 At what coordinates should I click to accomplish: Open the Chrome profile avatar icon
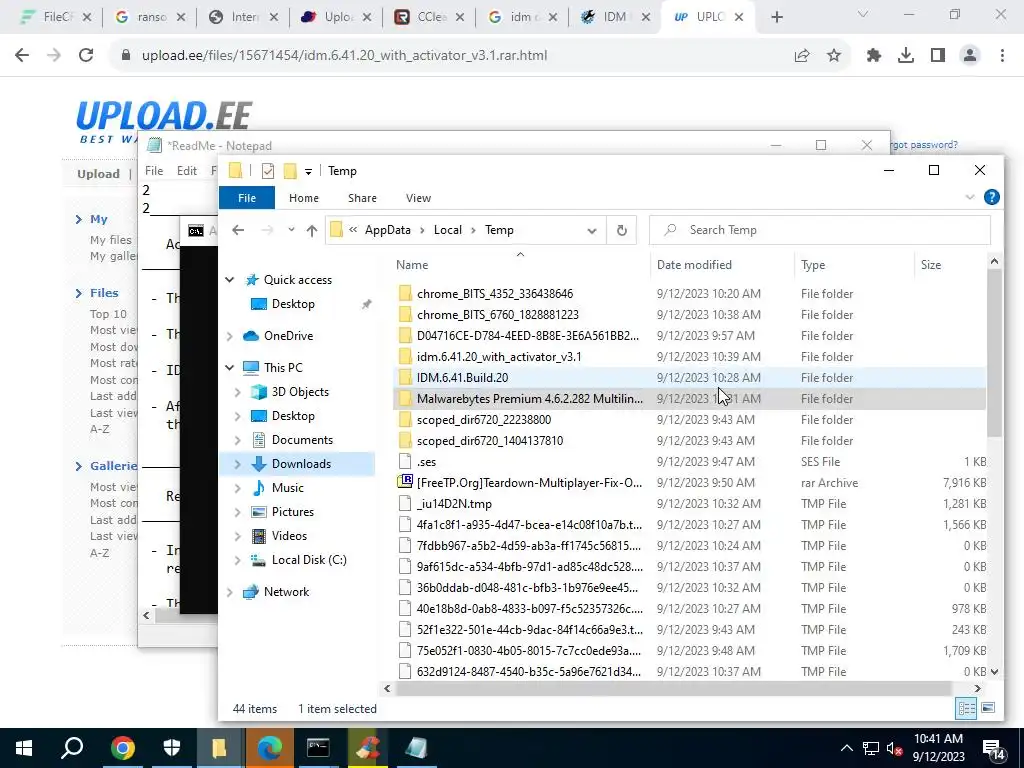click(970, 56)
